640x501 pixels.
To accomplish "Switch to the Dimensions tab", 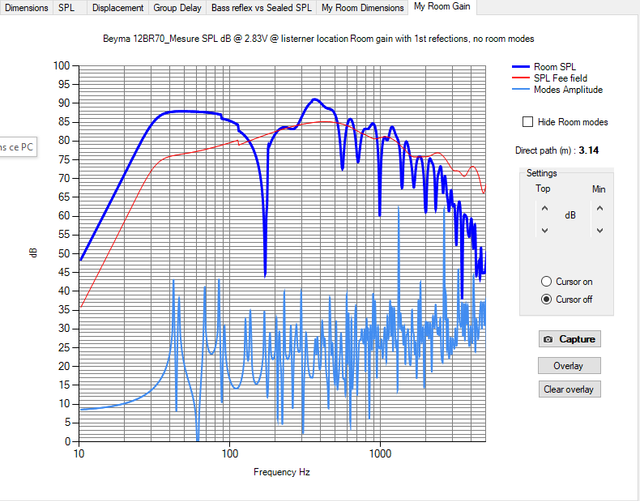I will point(26,8).
